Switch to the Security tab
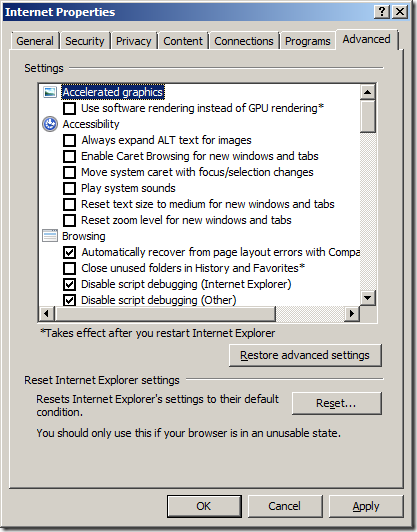 tap(85, 41)
